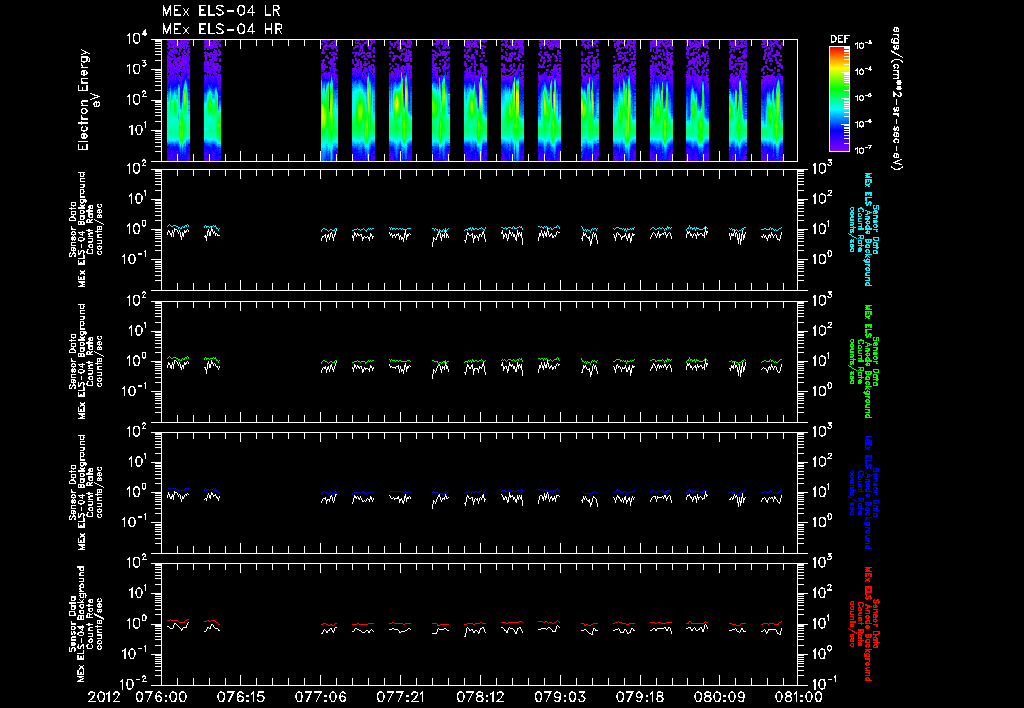Click the 'MEx ELS-04 HR' title text
The image size is (1024, 708).
point(222,29)
